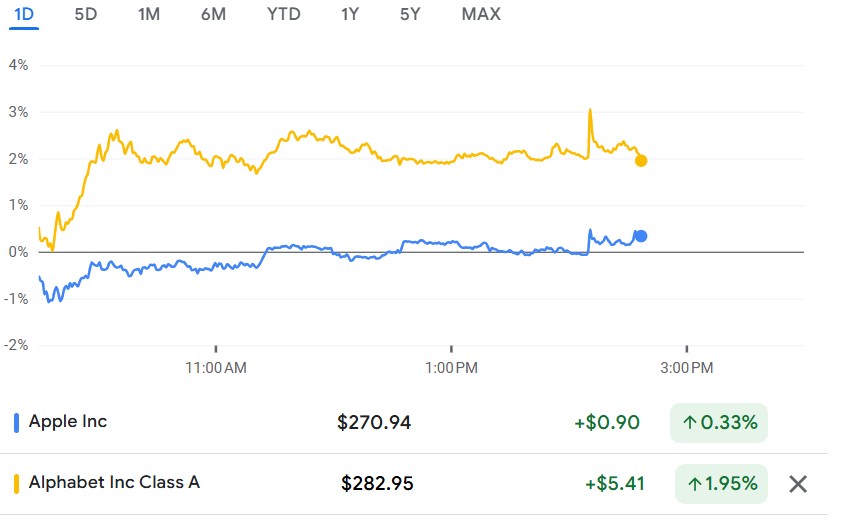Switch to the 1M time range

[x=149, y=14]
